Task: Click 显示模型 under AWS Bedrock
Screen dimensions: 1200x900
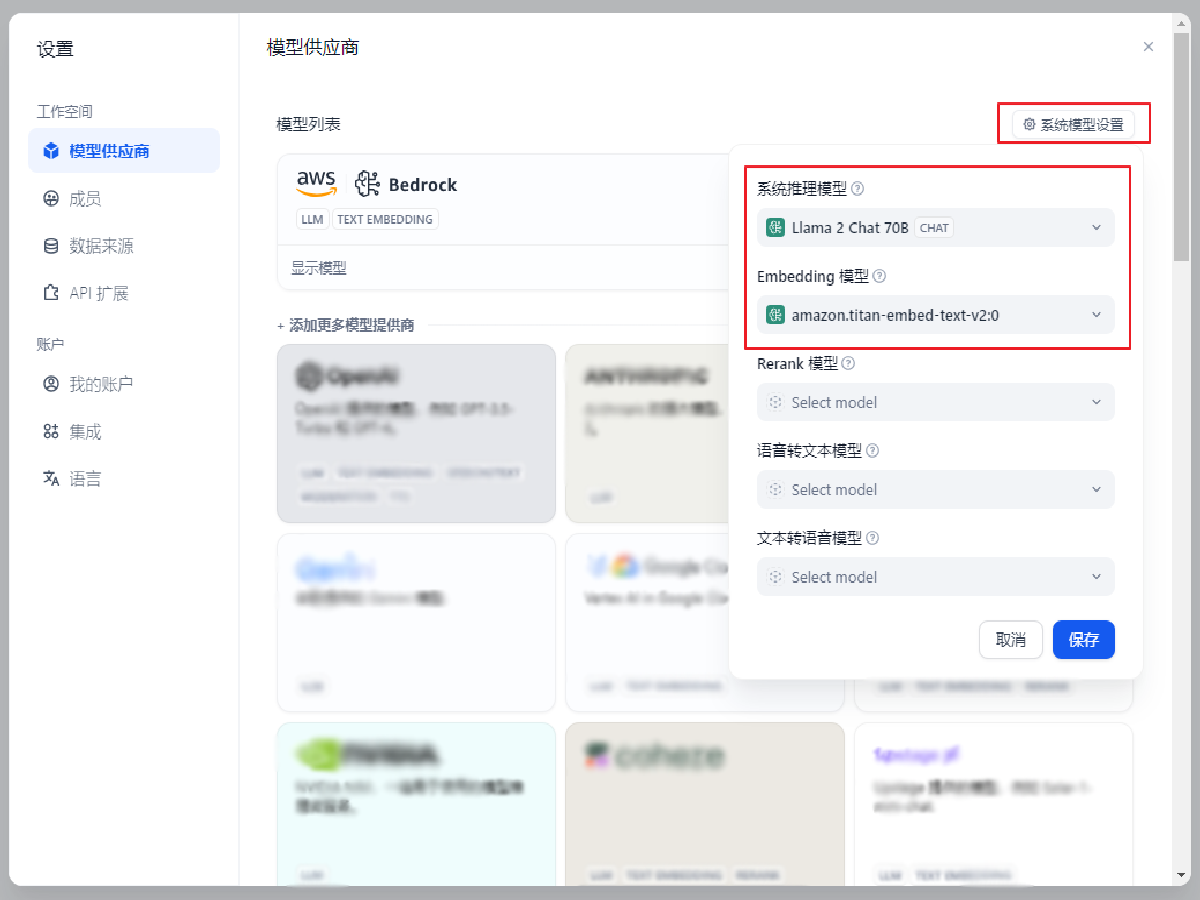Action: pyautogui.click(x=319, y=268)
